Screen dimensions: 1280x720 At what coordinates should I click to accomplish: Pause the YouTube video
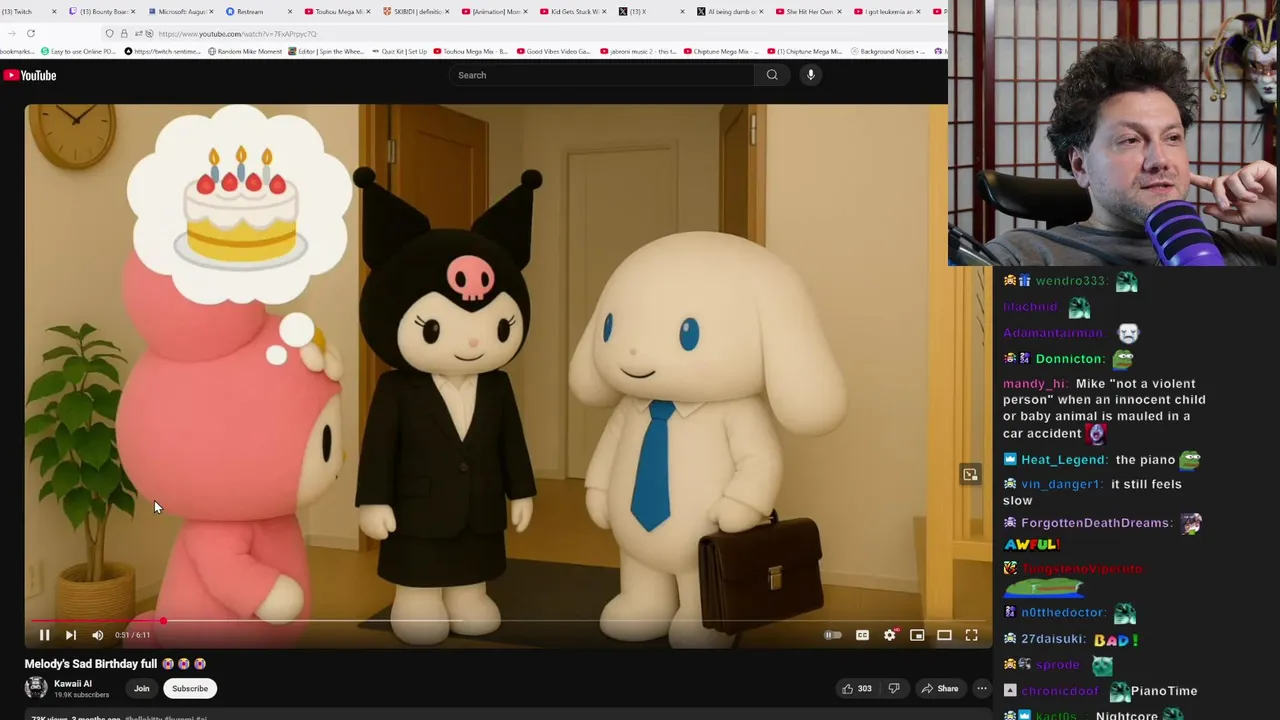coord(44,635)
